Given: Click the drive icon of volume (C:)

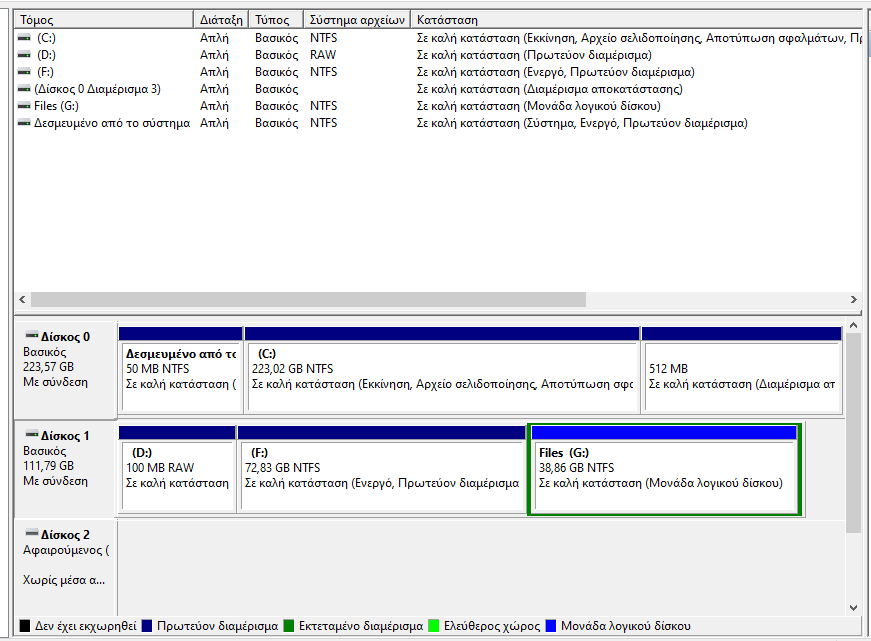Looking at the screenshot, I should click(x=24, y=38).
